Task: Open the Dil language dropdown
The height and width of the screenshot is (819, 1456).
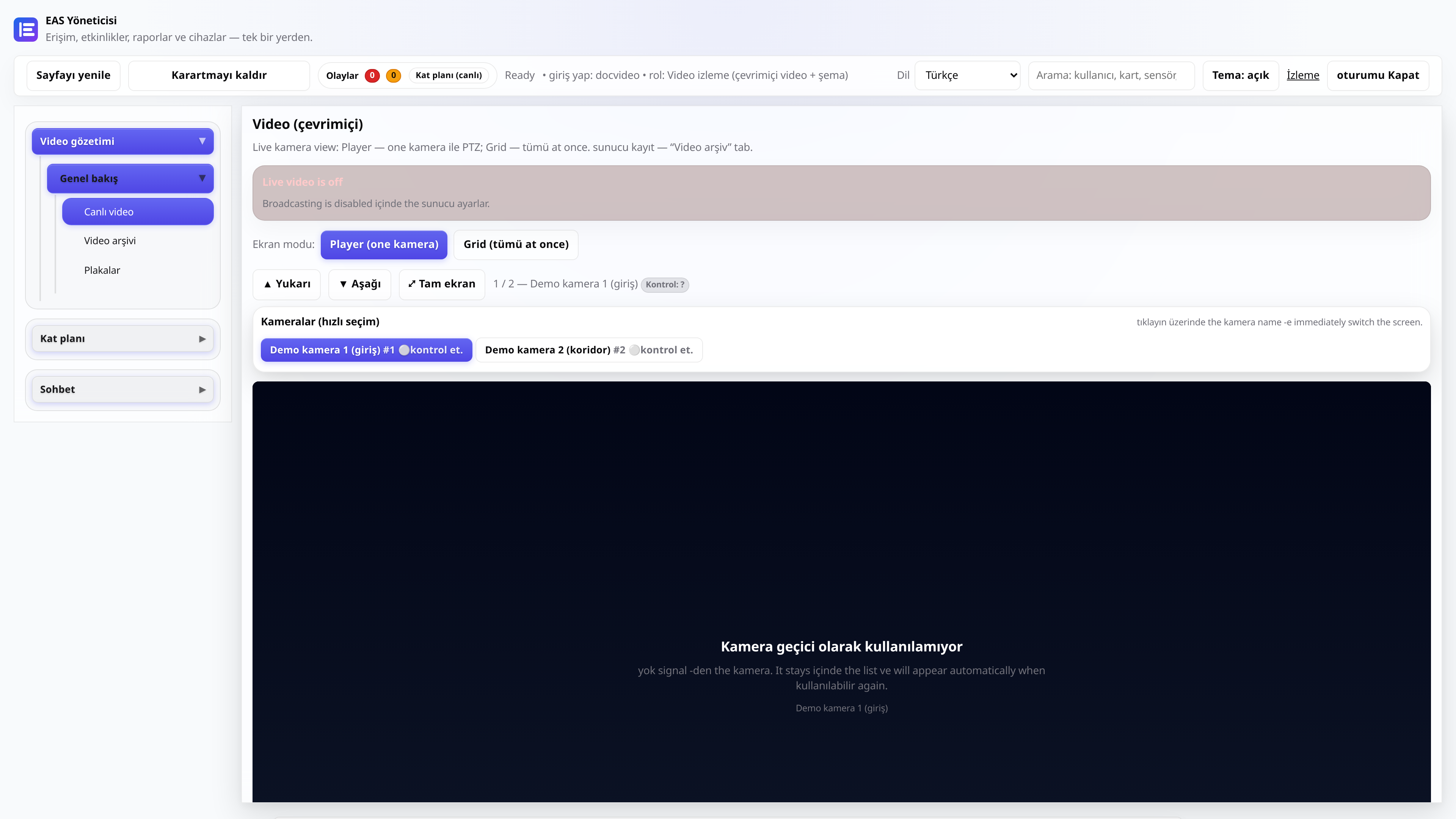Action: (967, 76)
